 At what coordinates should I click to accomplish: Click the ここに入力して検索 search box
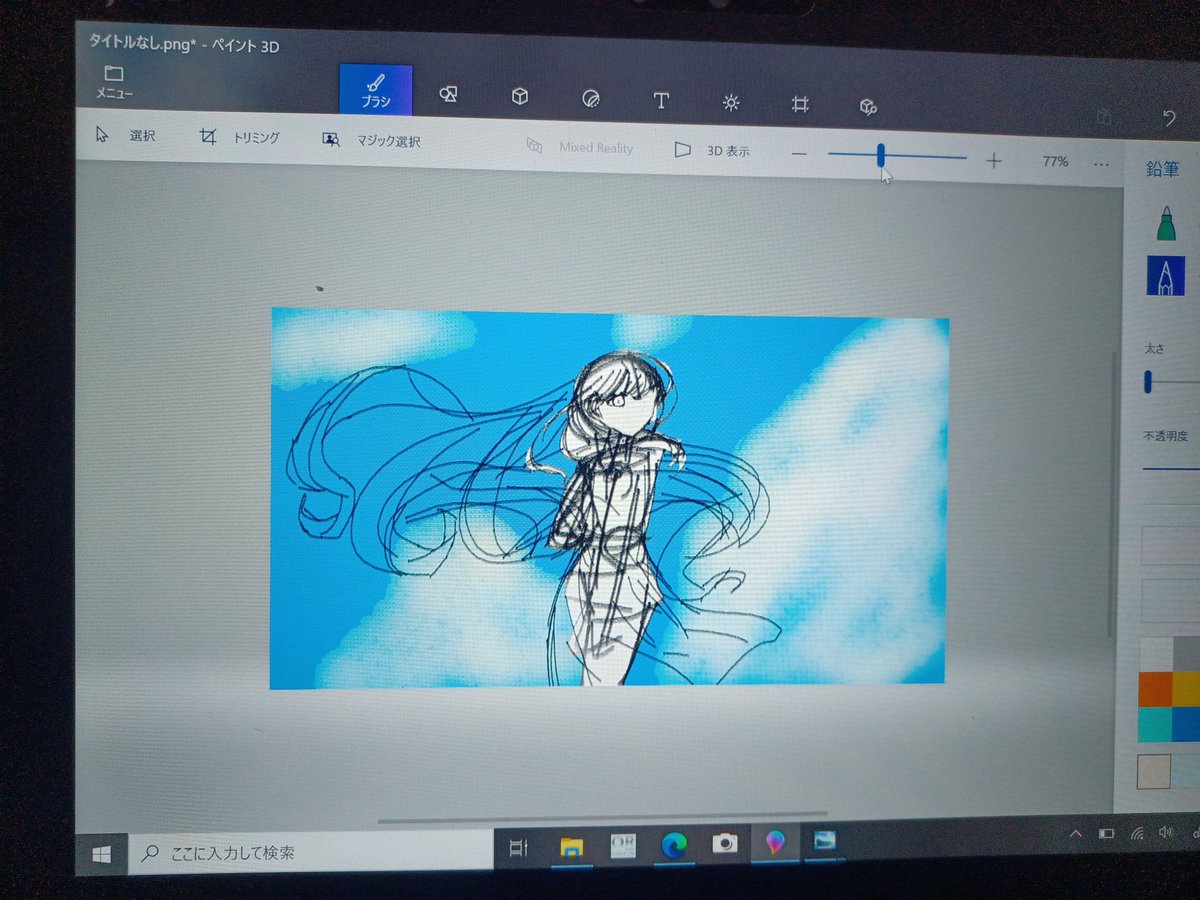click(x=310, y=852)
